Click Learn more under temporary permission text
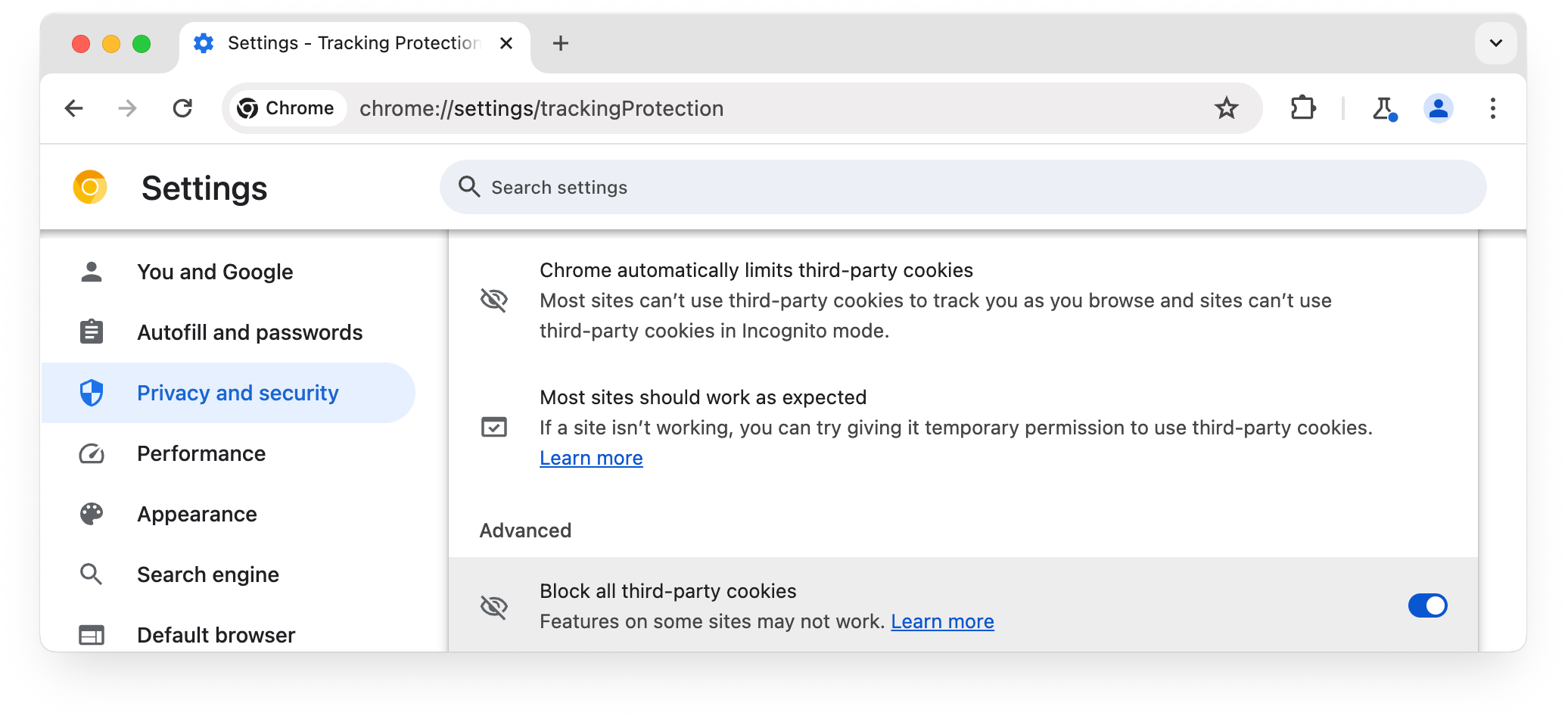Image resolution: width=1568 pixels, height=719 pixels. (591, 457)
